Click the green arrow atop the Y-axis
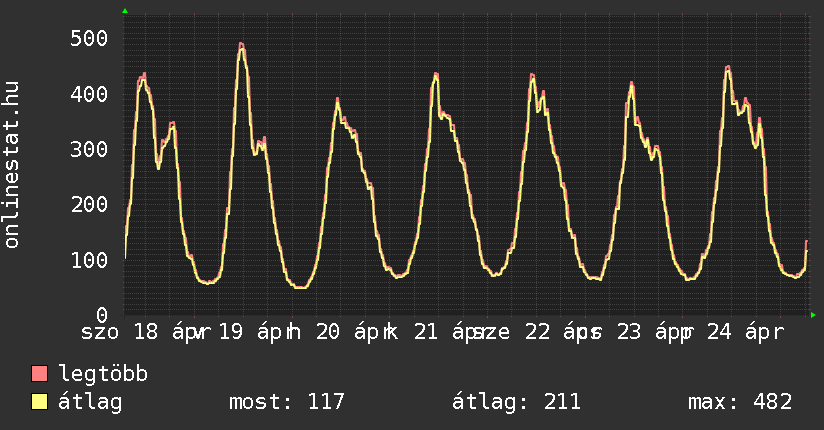This screenshot has height=430, width=824. pyautogui.click(x=125, y=11)
